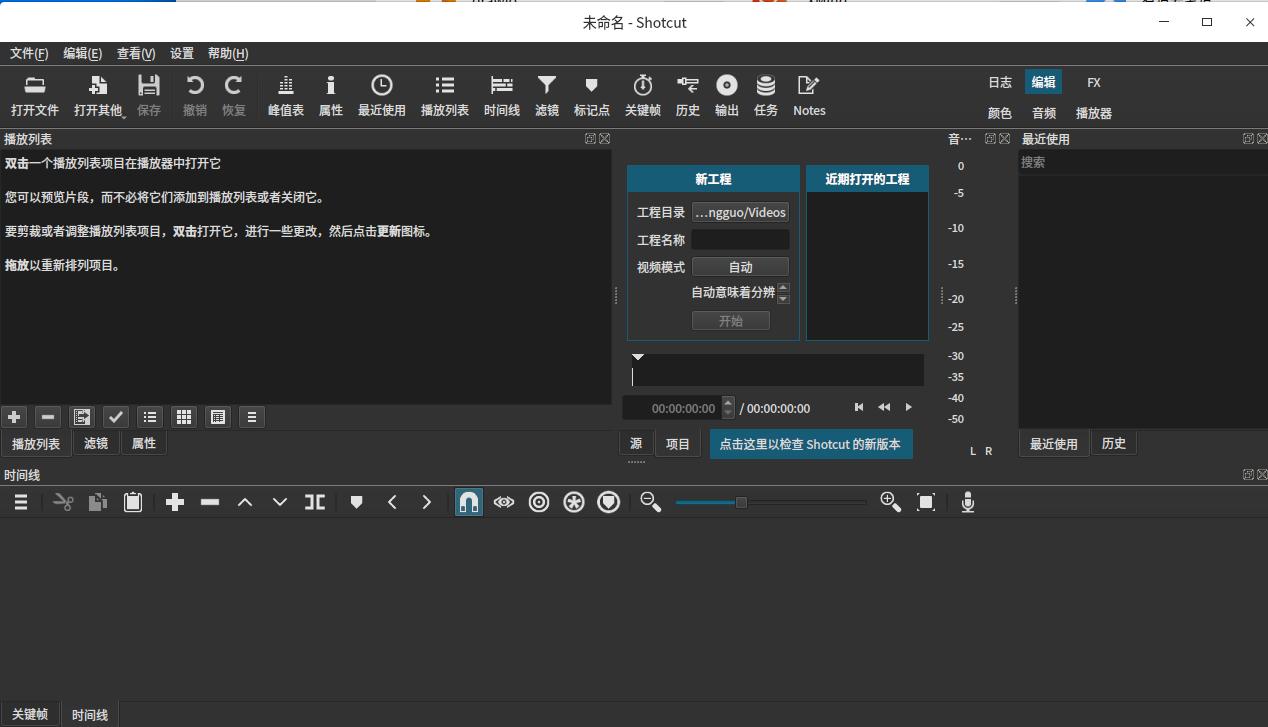Click the 点击这里以检查 Shotcut 的新版本 button
Image resolution: width=1268 pixels, height=727 pixels.
(x=811, y=443)
